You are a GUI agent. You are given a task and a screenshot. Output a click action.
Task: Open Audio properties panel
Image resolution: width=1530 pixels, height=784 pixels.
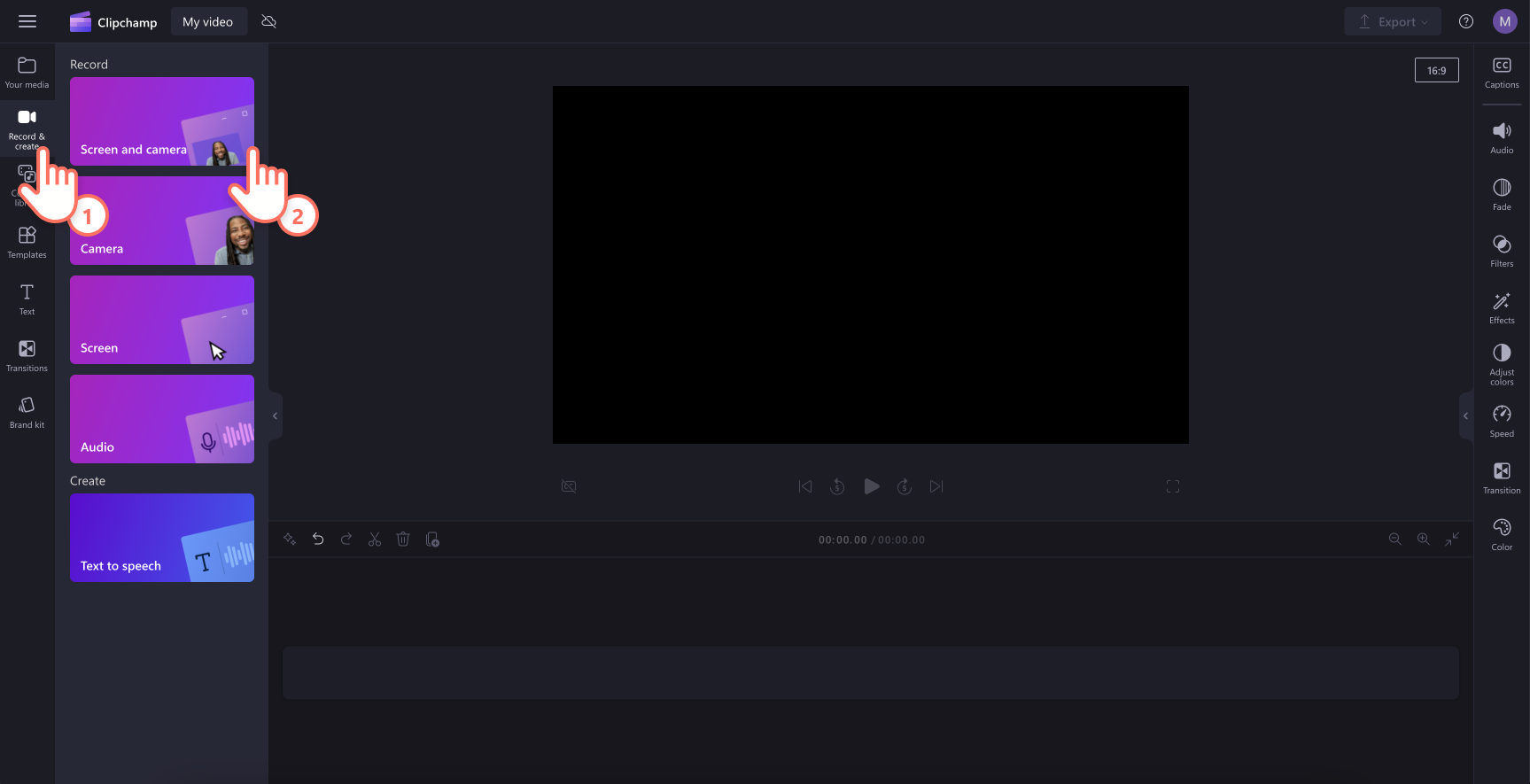click(x=1502, y=139)
